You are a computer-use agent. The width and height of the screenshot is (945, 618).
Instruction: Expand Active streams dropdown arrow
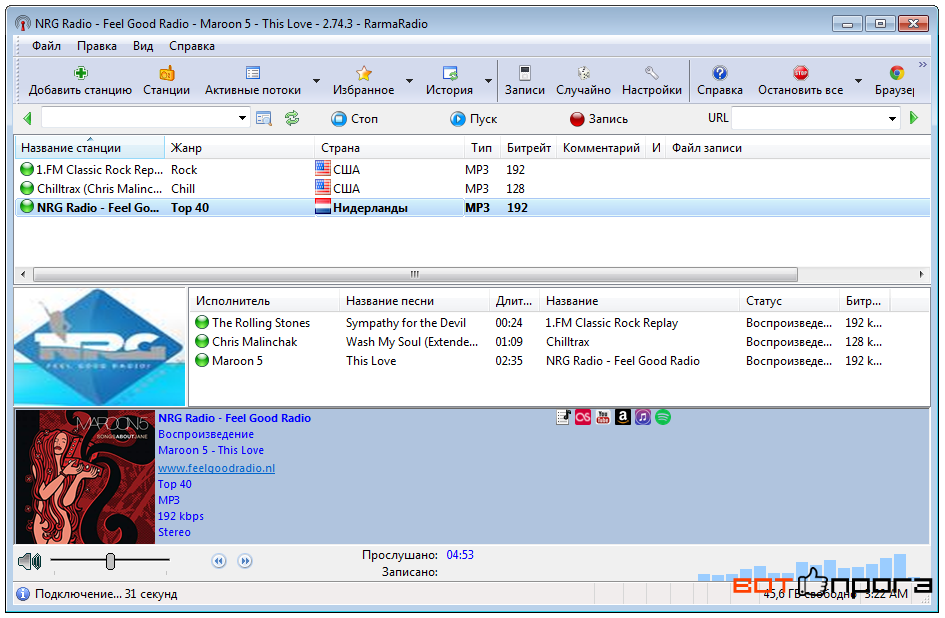pos(316,81)
